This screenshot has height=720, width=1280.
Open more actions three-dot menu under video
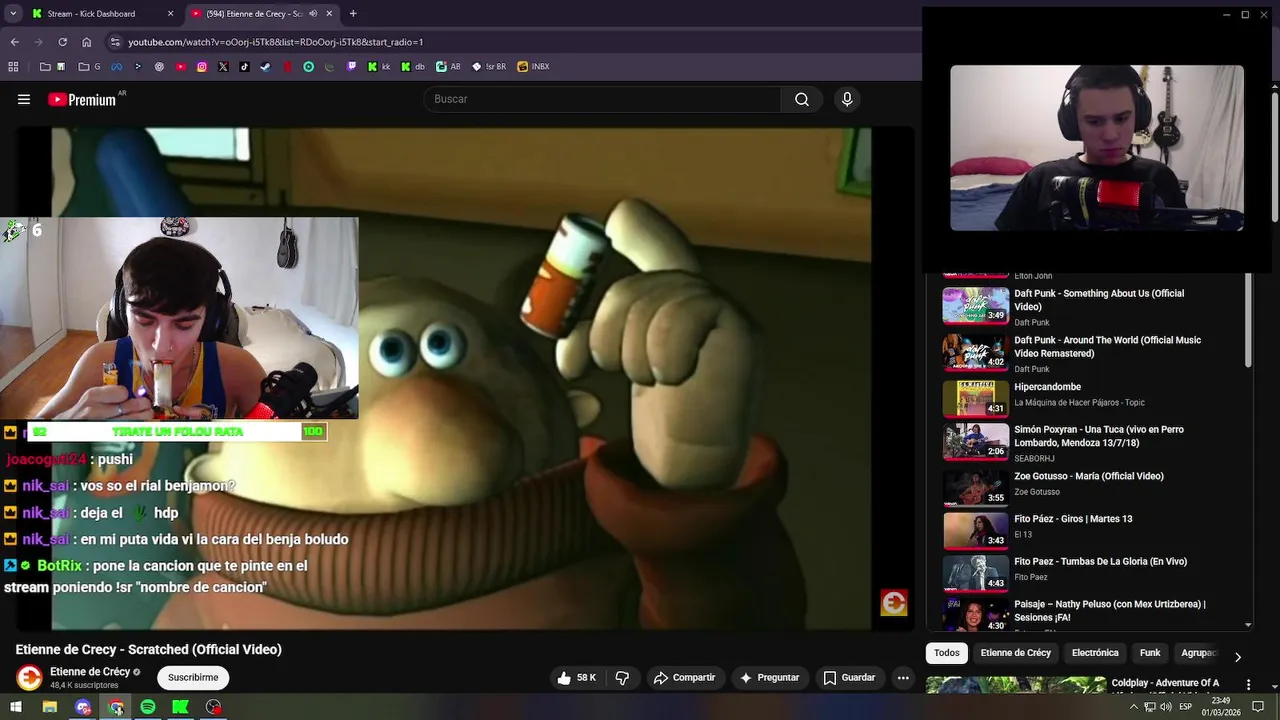(903, 678)
